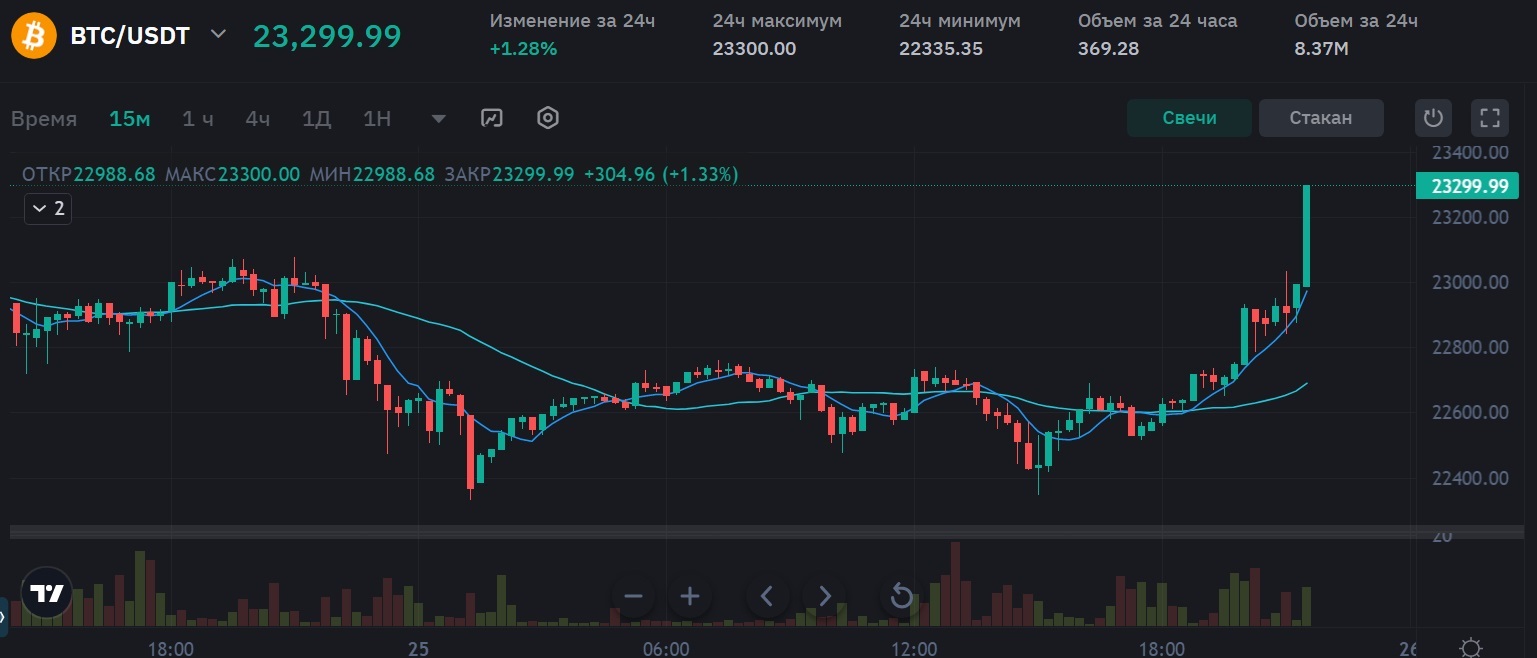Open the hexagon chart settings icon
The image size is (1537, 658).
(x=547, y=118)
